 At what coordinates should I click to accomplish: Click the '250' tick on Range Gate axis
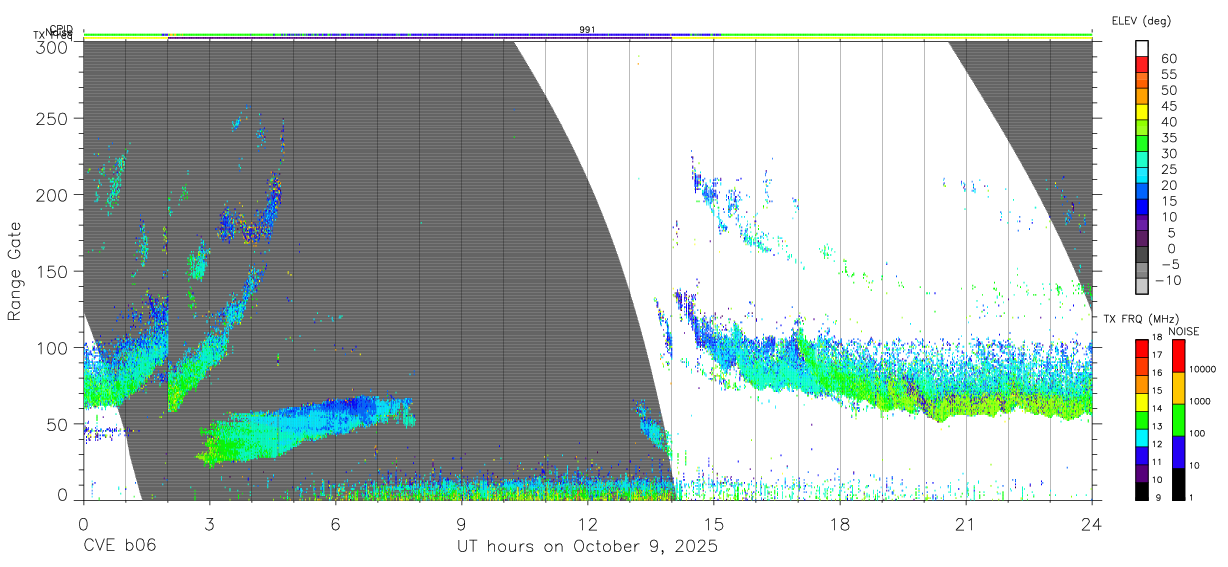[54, 119]
